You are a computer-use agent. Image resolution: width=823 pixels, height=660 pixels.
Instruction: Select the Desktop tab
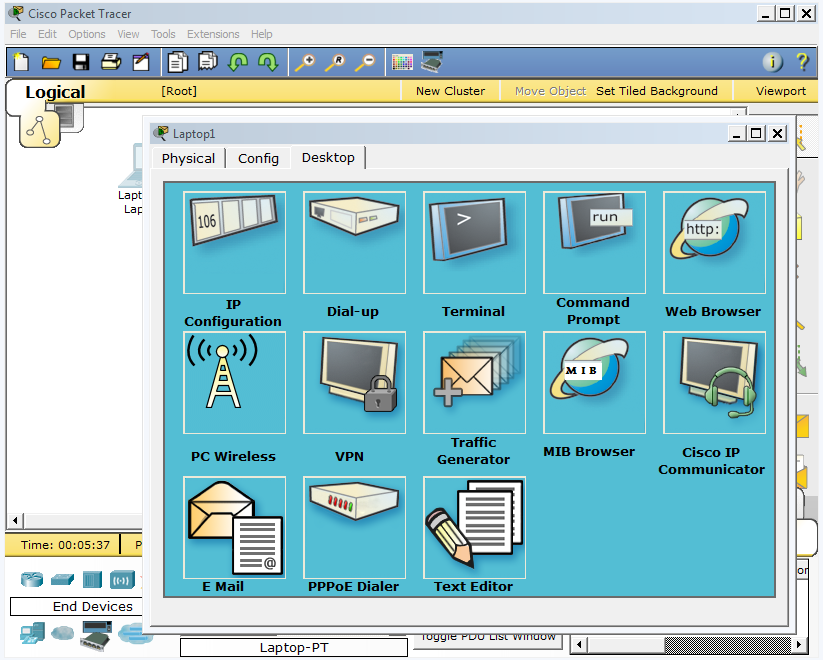pyautogui.click(x=328, y=158)
